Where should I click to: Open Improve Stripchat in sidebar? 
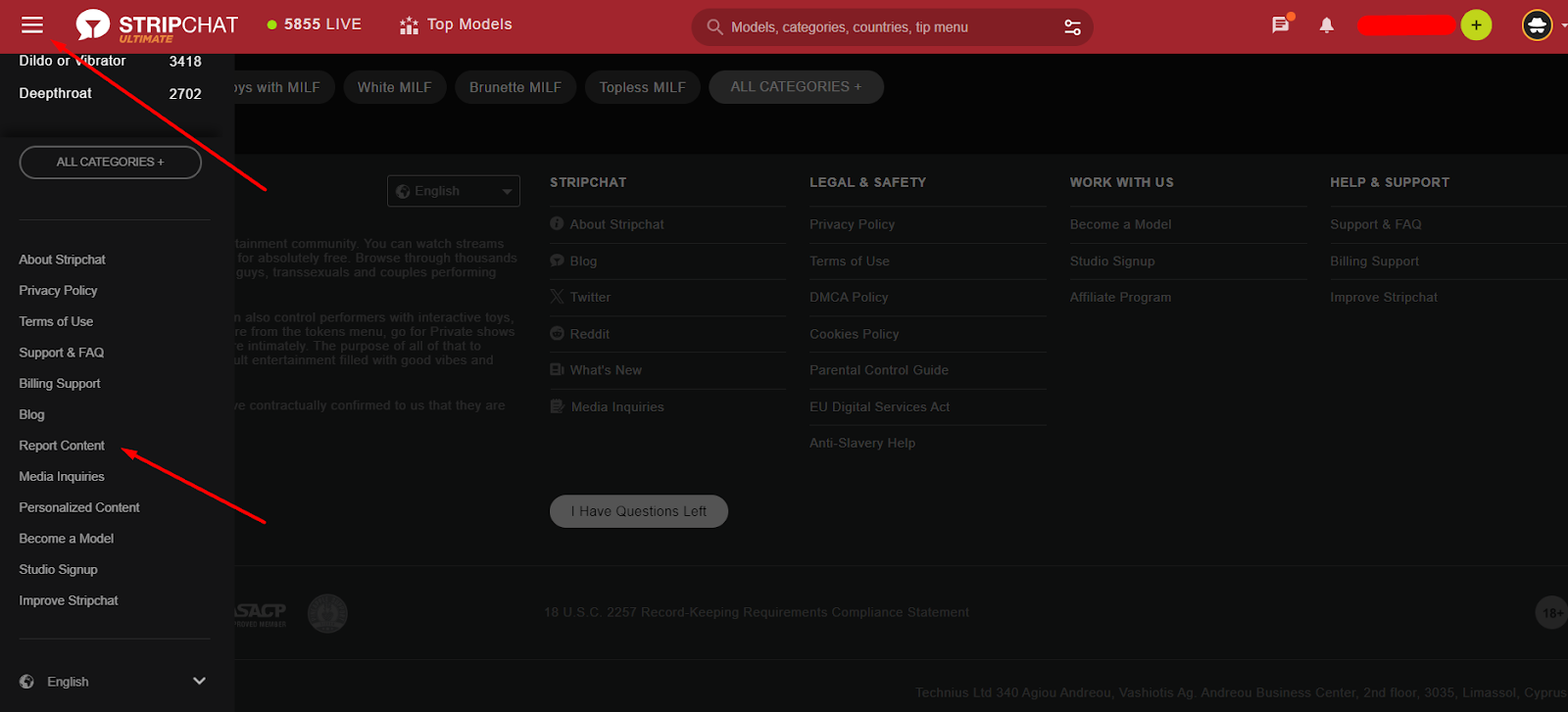[x=69, y=600]
